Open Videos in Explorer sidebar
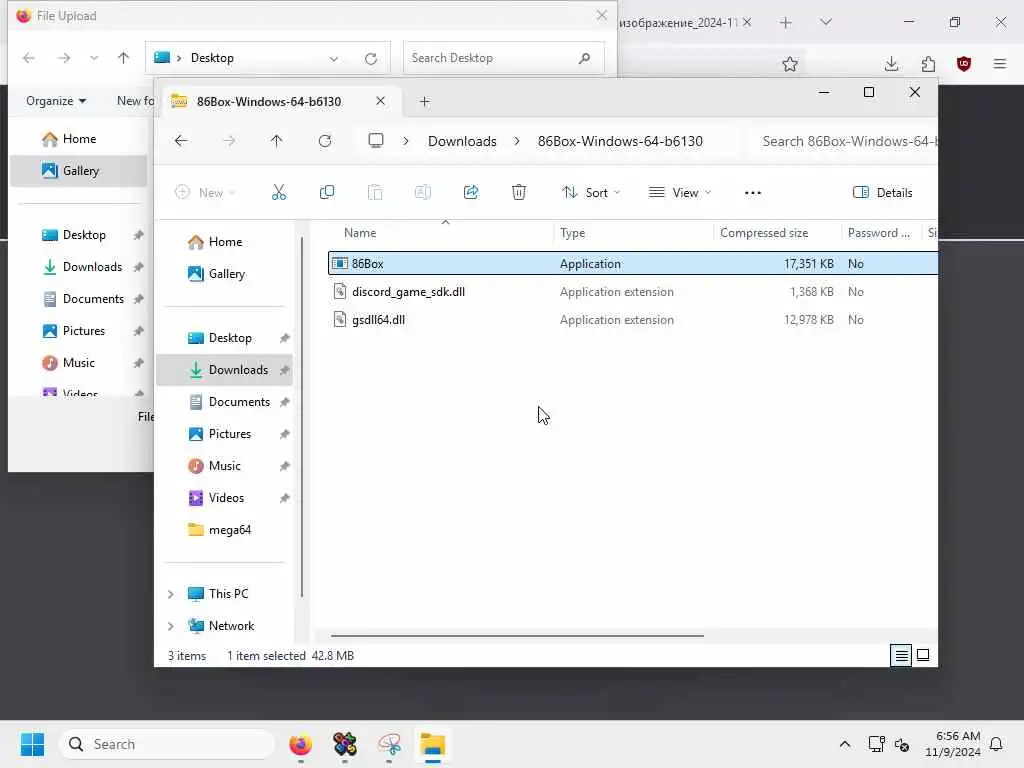Screen dimensions: 1024x768 (x=224, y=498)
